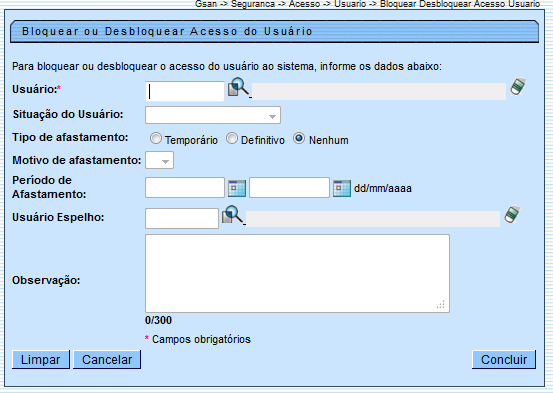Screen dimensions: 553x393
Task: Open Motivo de afastamento dropdown
Action: (159, 160)
